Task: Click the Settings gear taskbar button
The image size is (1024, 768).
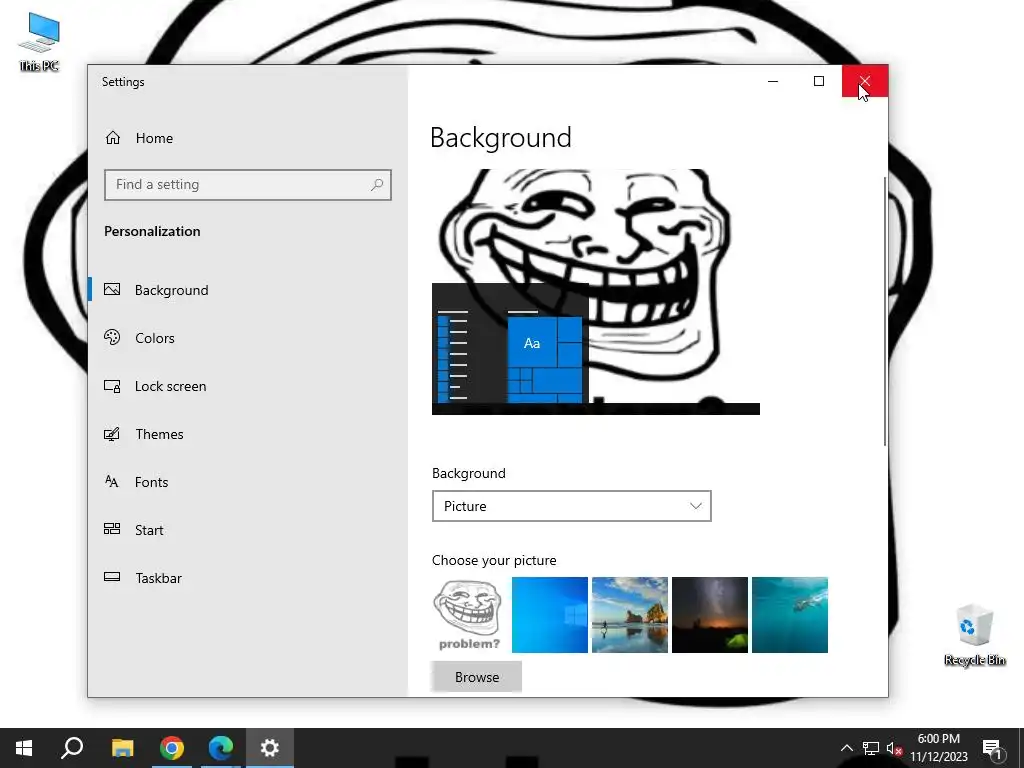Action: (x=270, y=748)
